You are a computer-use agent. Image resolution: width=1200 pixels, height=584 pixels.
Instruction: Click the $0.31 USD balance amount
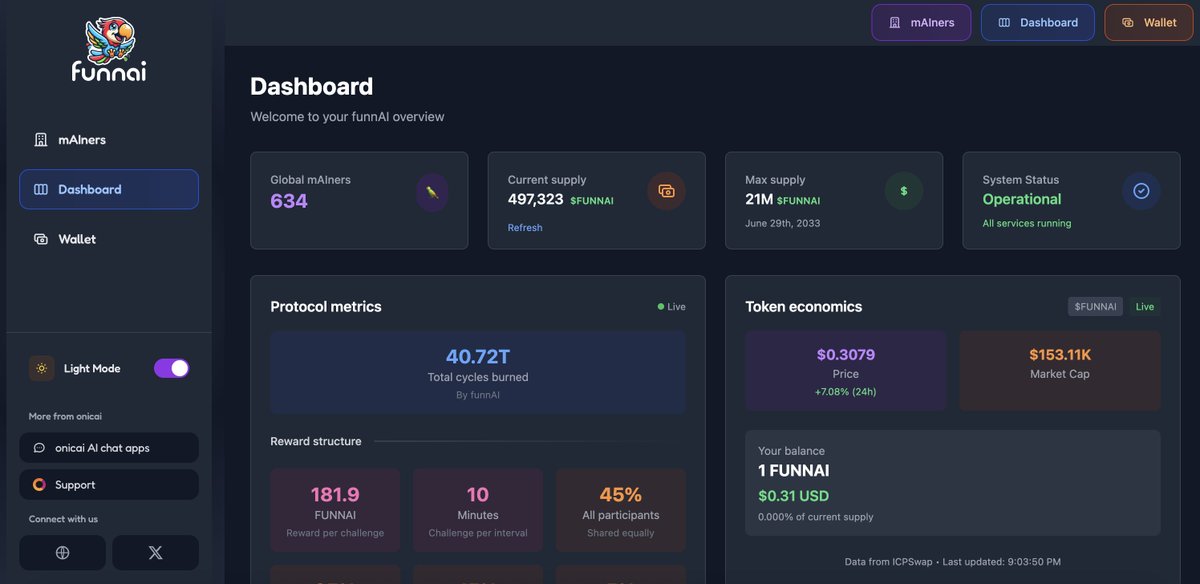pos(794,496)
